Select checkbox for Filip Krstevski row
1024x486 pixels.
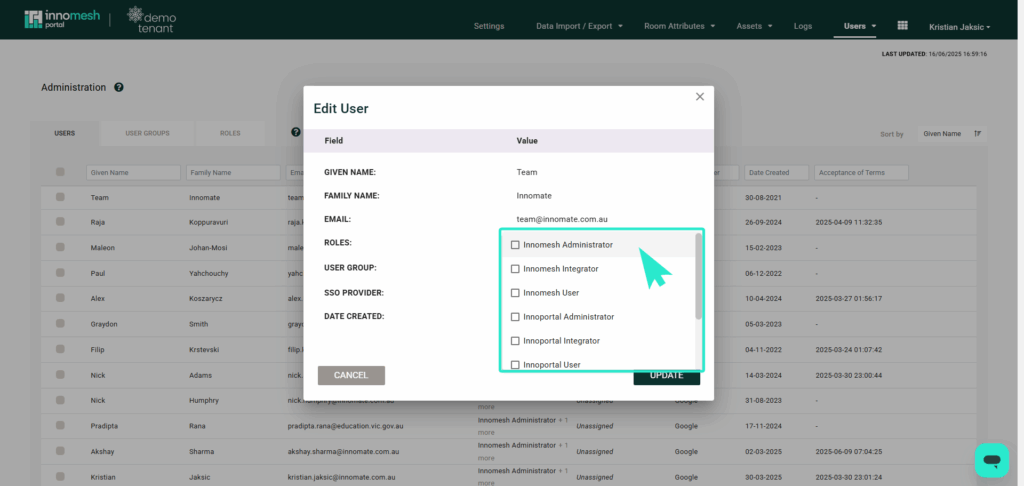tap(60, 349)
